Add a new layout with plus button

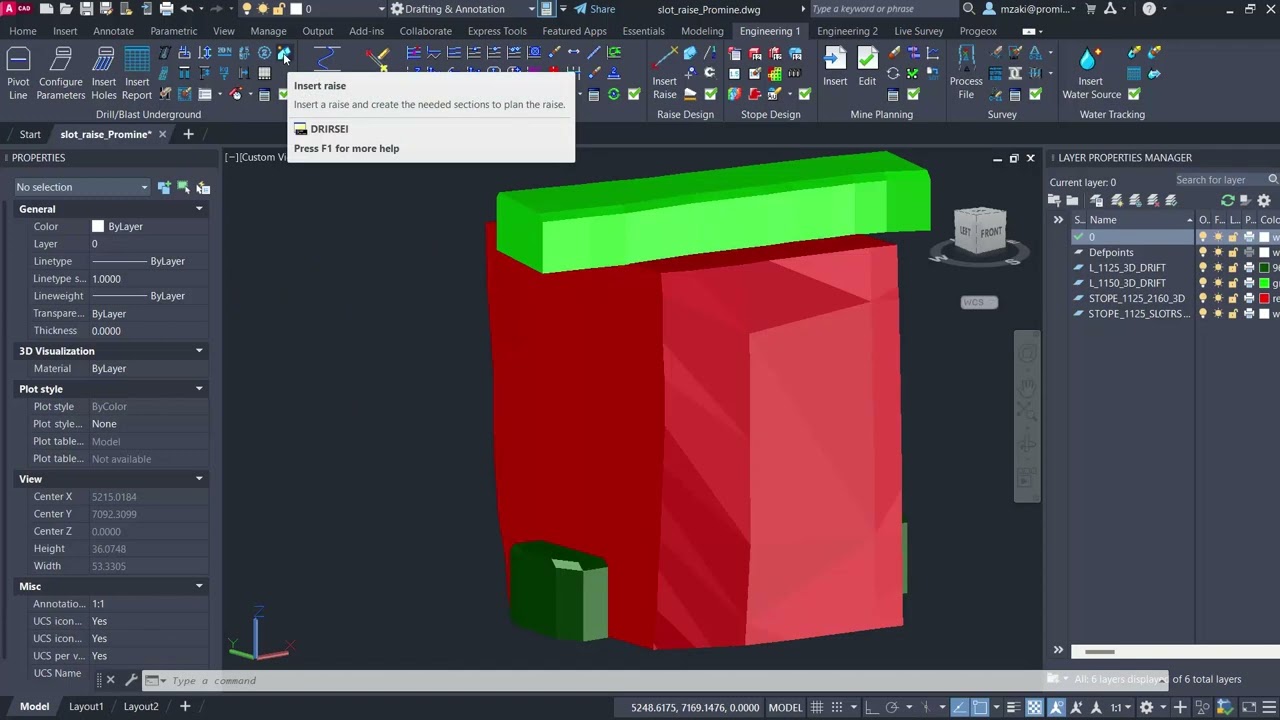pos(185,706)
